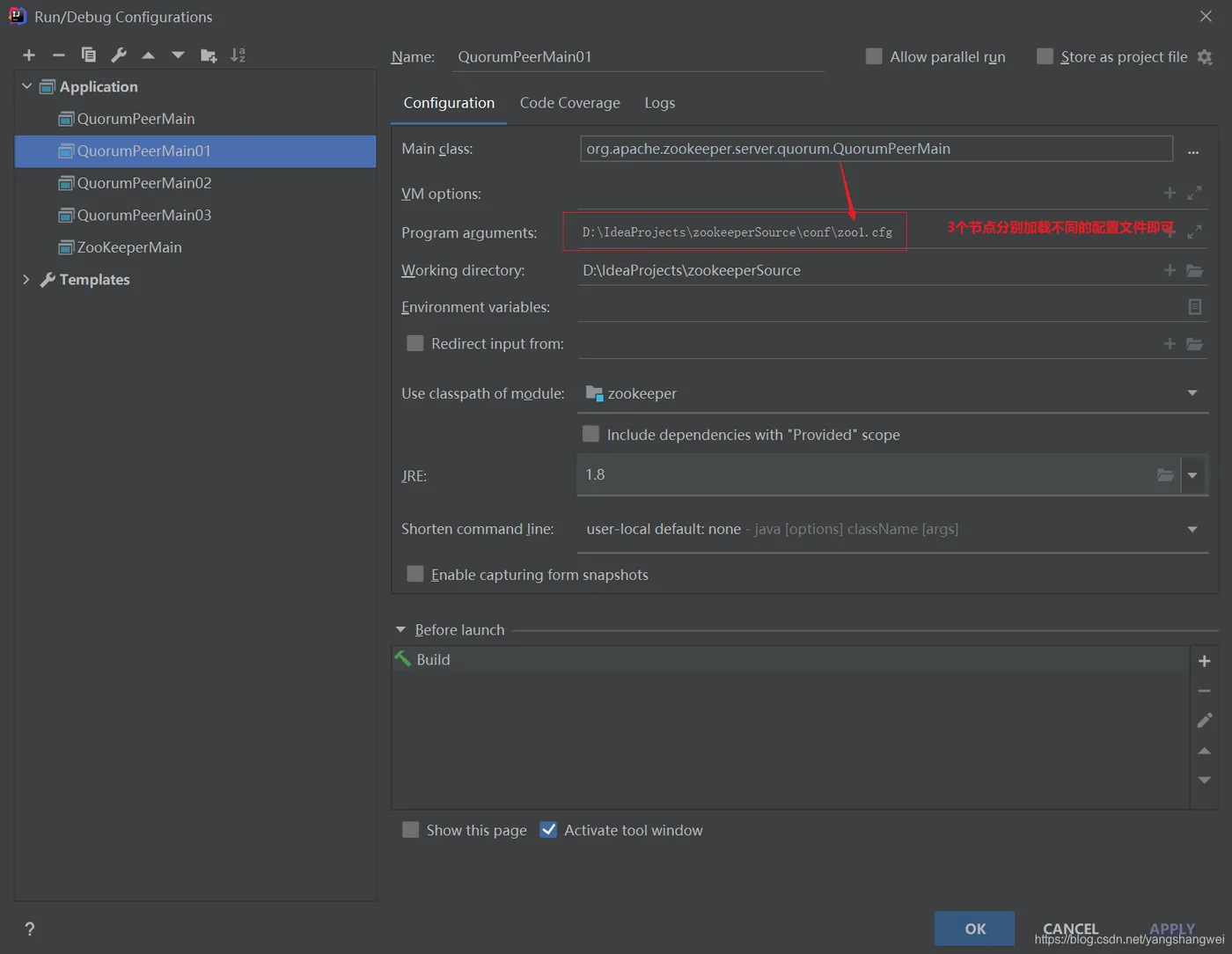Enable Include dependencies with Provided scope
The image size is (1232, 954).
[590, 434]
